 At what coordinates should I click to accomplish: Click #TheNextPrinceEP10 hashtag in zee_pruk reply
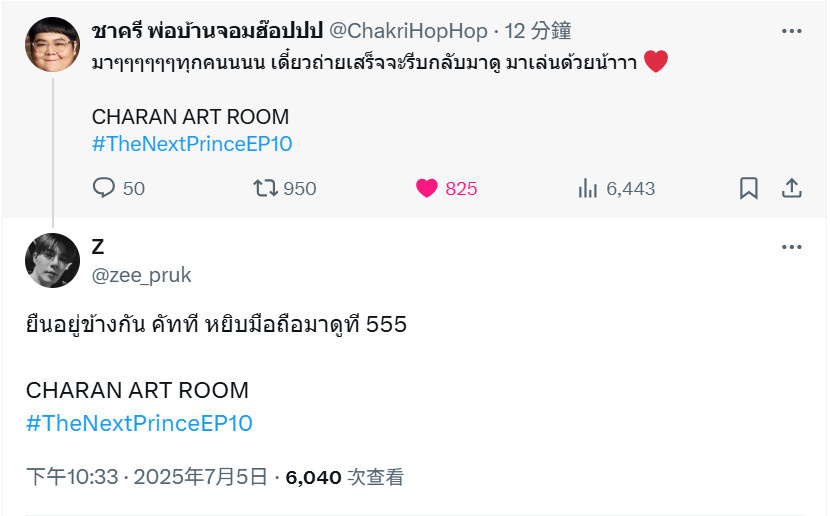pos(139,423)
